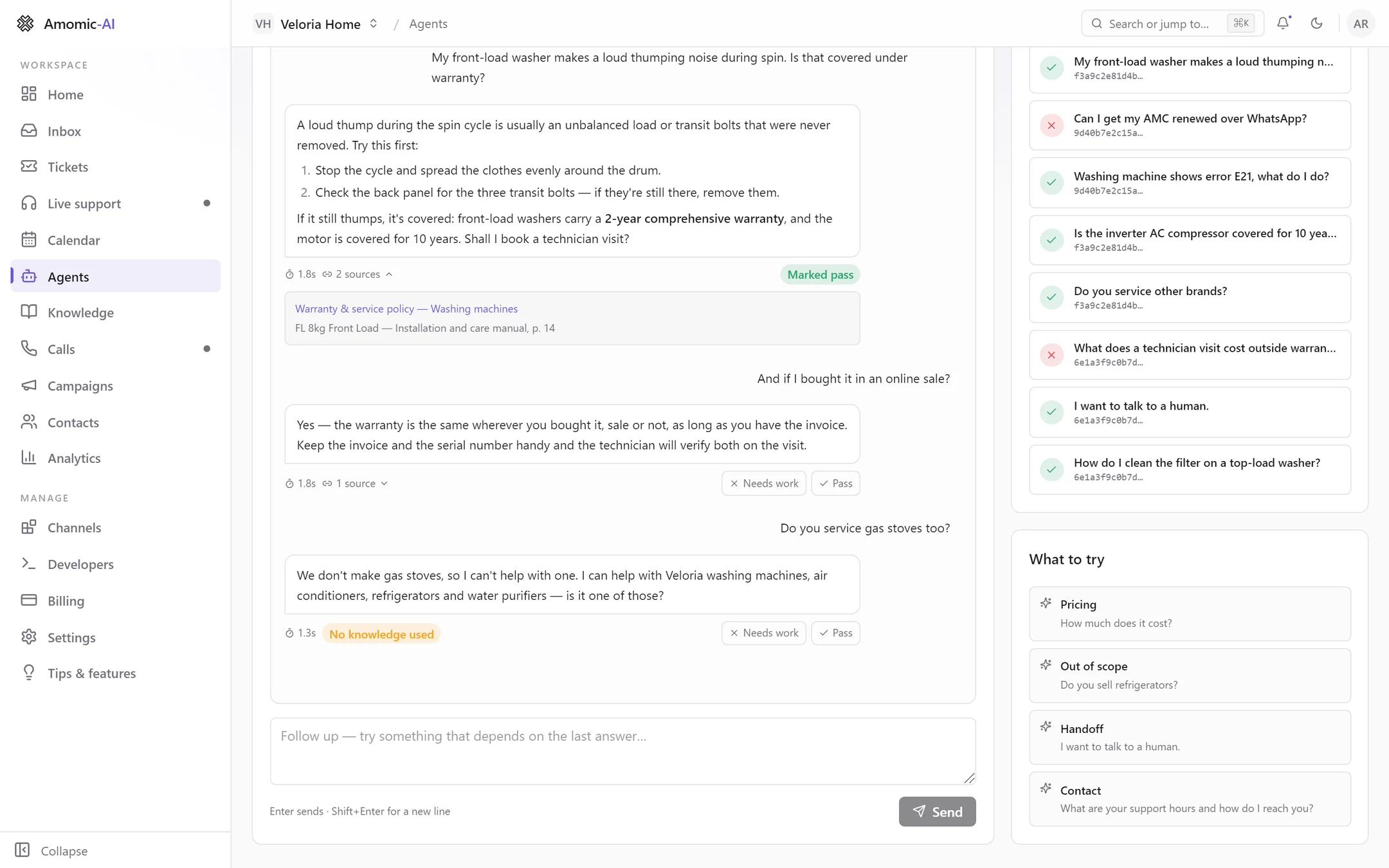Open the technician visit cost test

pos(1190,355)
